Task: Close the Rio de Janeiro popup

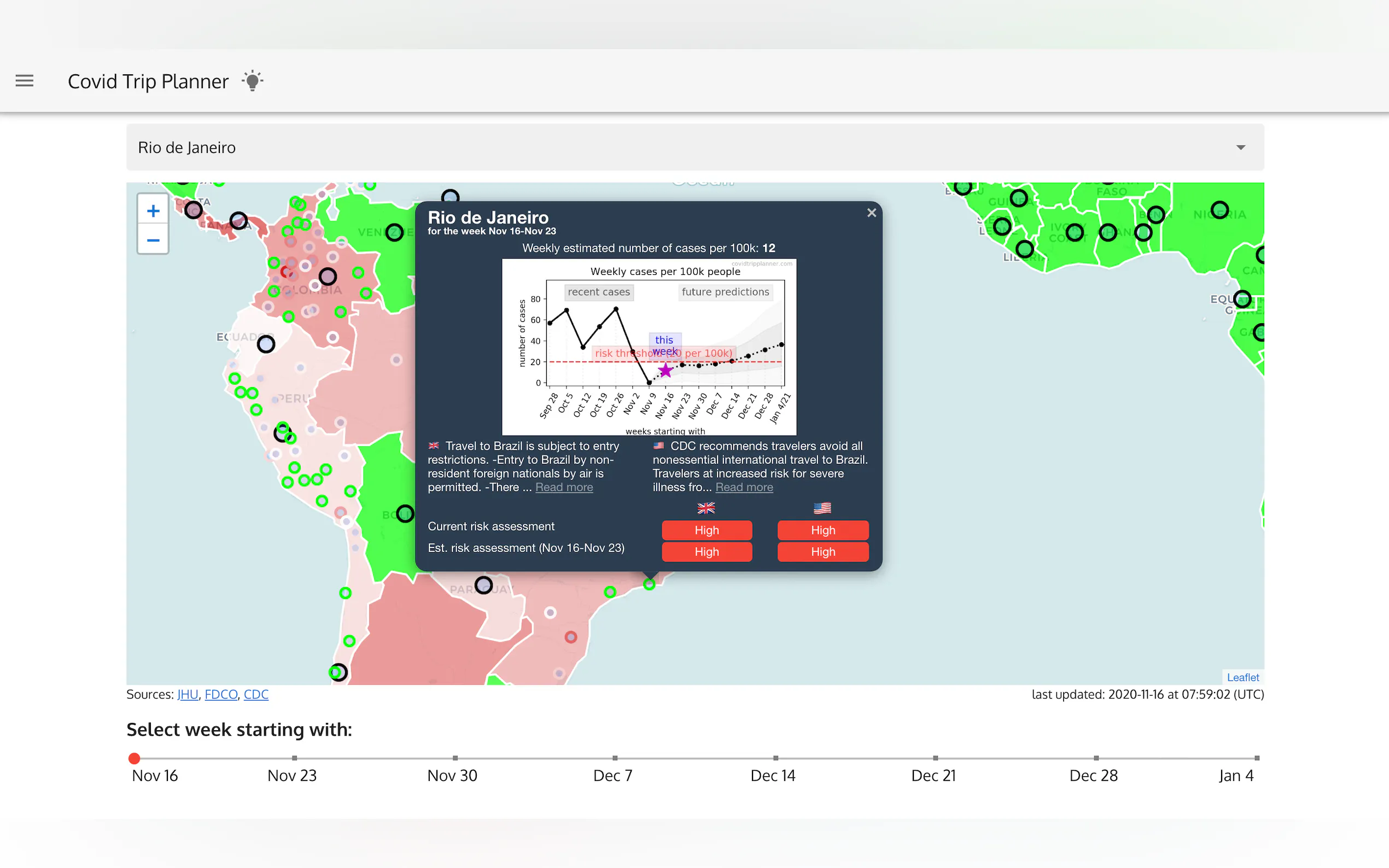Action: [871, 213]
